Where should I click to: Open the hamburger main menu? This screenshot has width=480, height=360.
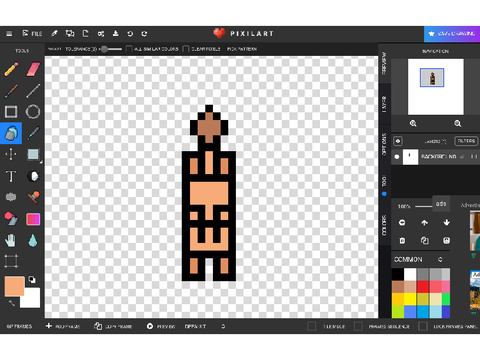[9, 34]
